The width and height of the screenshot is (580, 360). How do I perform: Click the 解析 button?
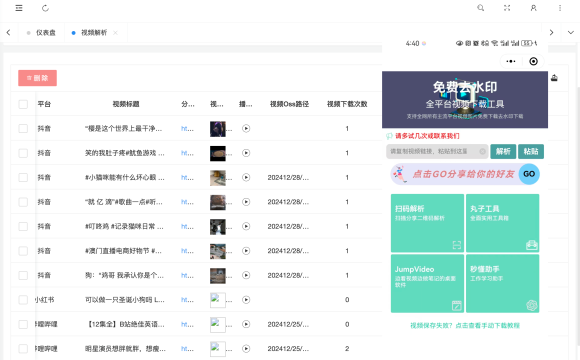503,151
